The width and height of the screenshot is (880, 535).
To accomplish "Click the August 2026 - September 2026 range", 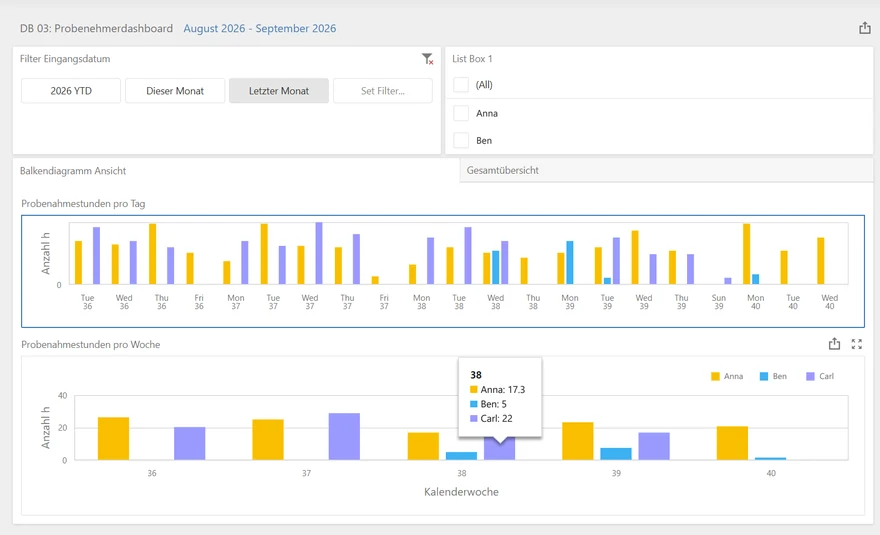I will 260,29.
